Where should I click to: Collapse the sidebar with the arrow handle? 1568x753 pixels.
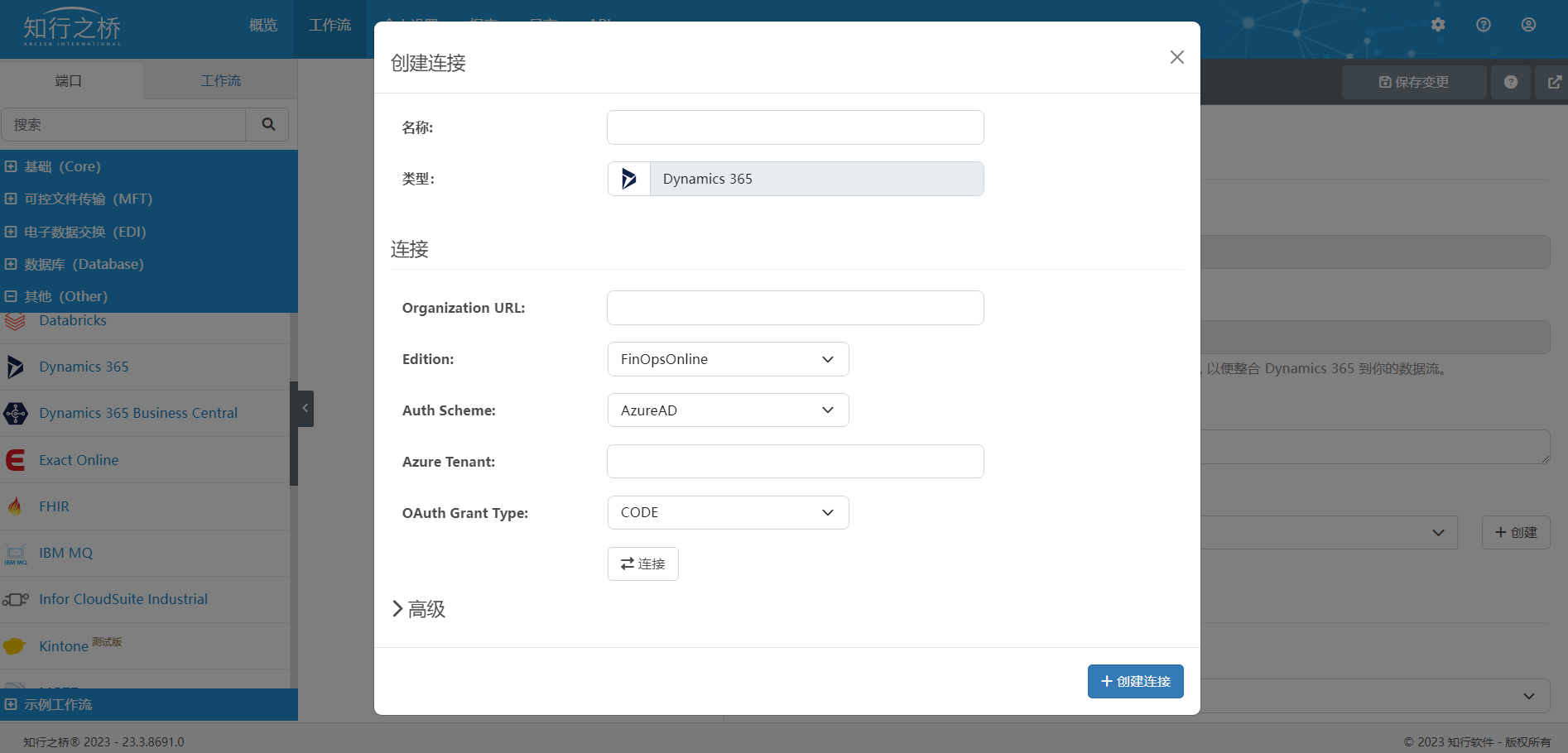point(305,408)
